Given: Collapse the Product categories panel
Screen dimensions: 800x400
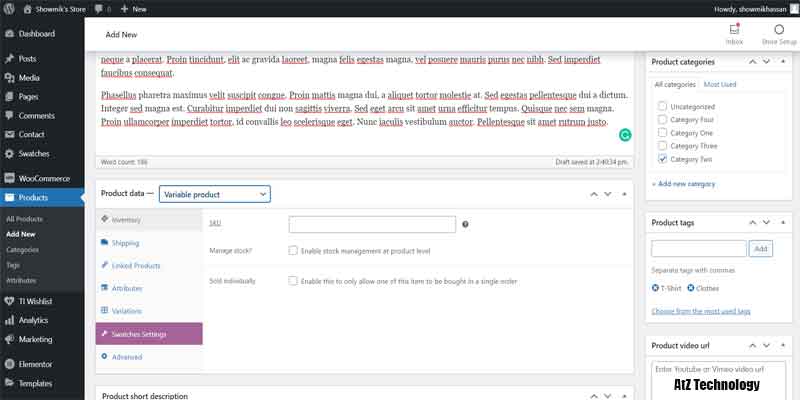Looking at the screenshot, I should 784,62.
